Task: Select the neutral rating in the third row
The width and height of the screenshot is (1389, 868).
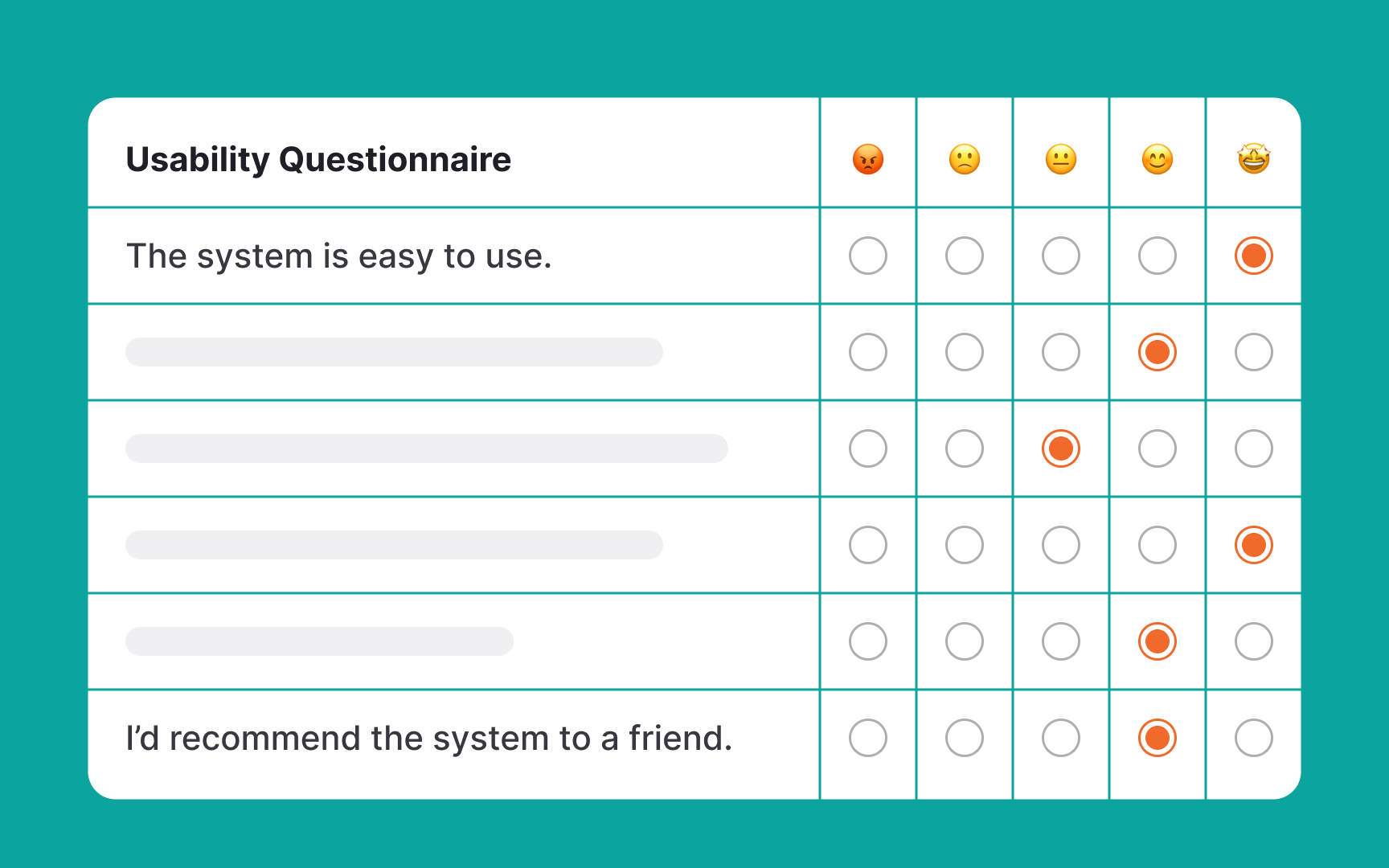Action: point(1060,448)
